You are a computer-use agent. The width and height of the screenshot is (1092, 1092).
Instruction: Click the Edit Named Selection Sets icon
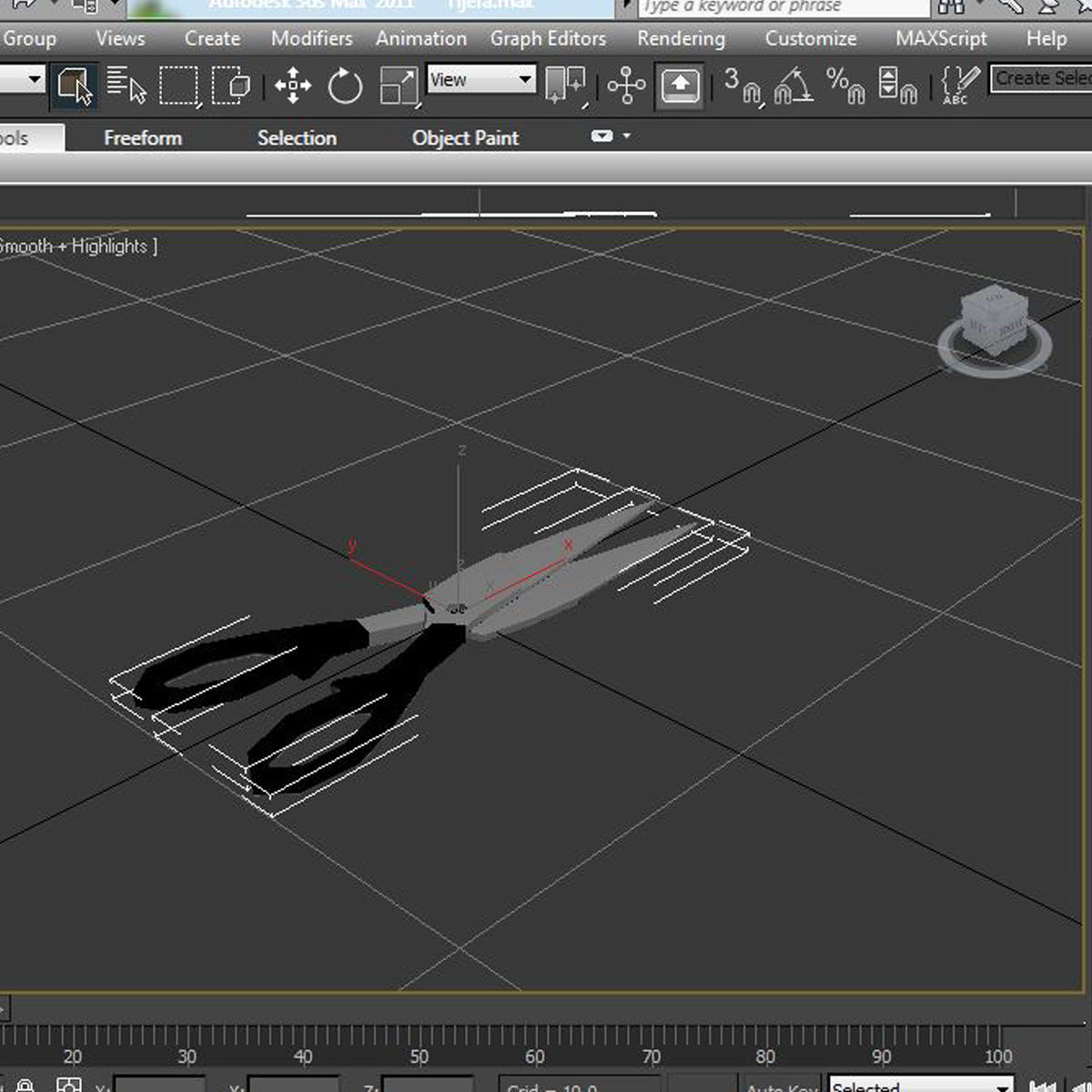(961, 86)
